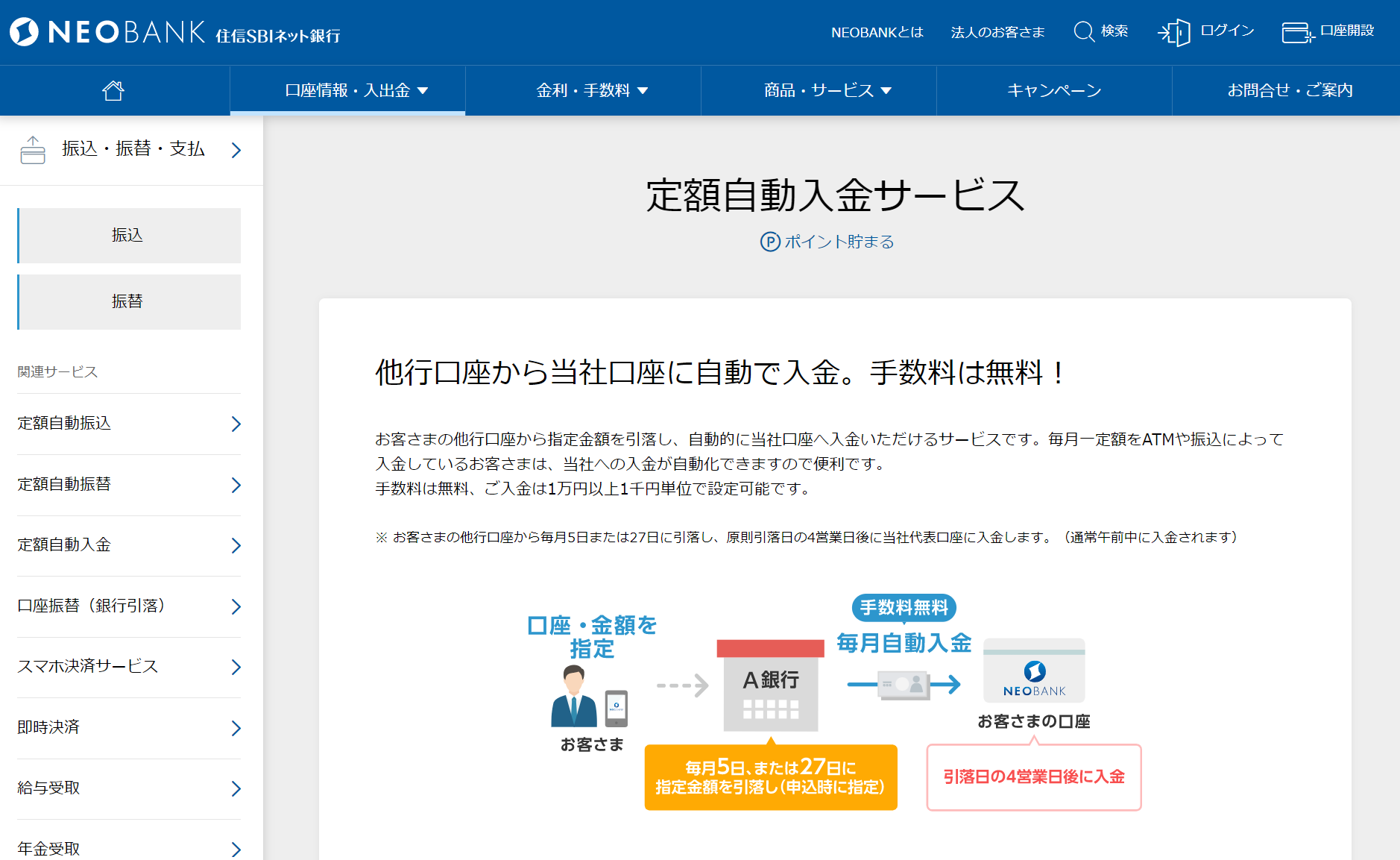Click the 振替 sidebar button
This screenshot has width=1400, height=860.
point(128,301)
